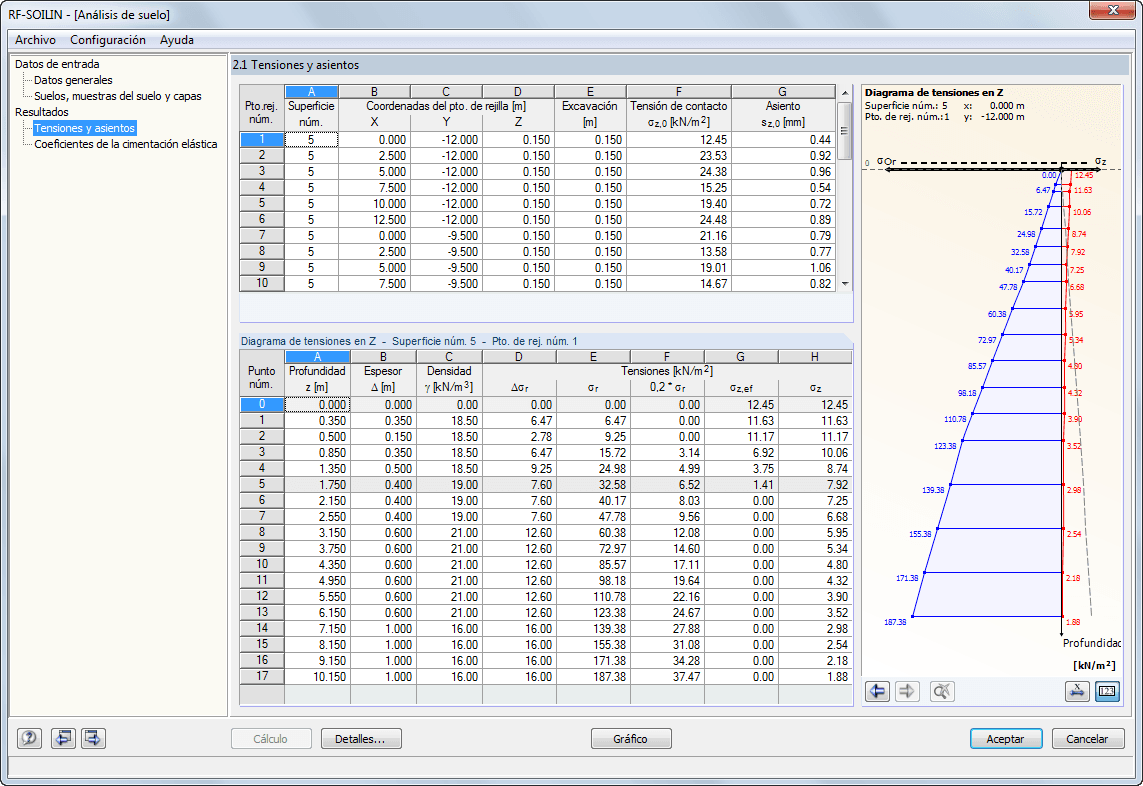Open the Ayuda menu
This screenshot has width=1143, height=786.
176,40
